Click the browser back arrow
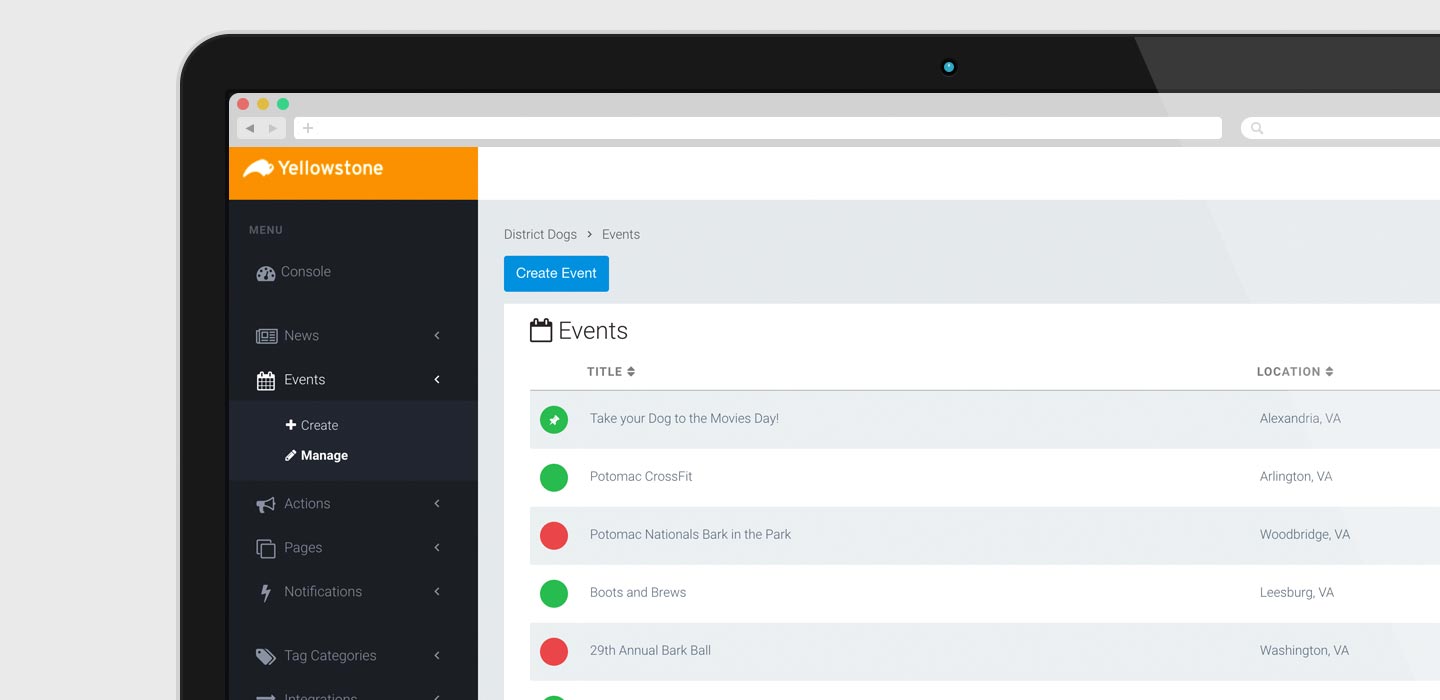The image size is (1440, 700). (250, 128)
